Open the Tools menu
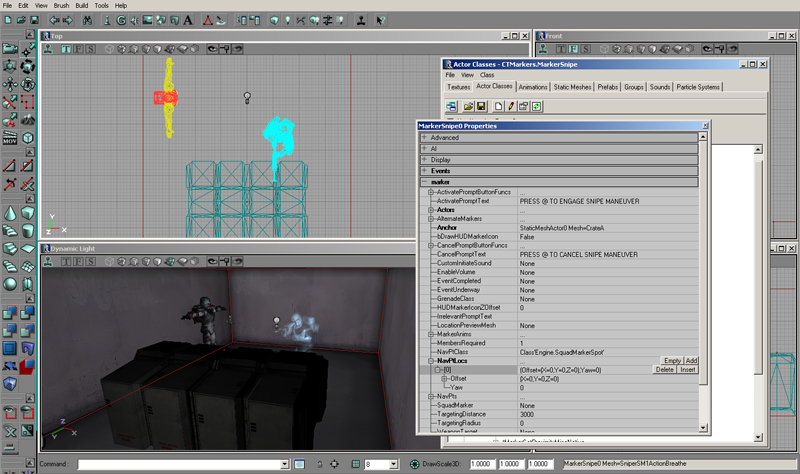The image size is (800, 474). tap(102, 6)
